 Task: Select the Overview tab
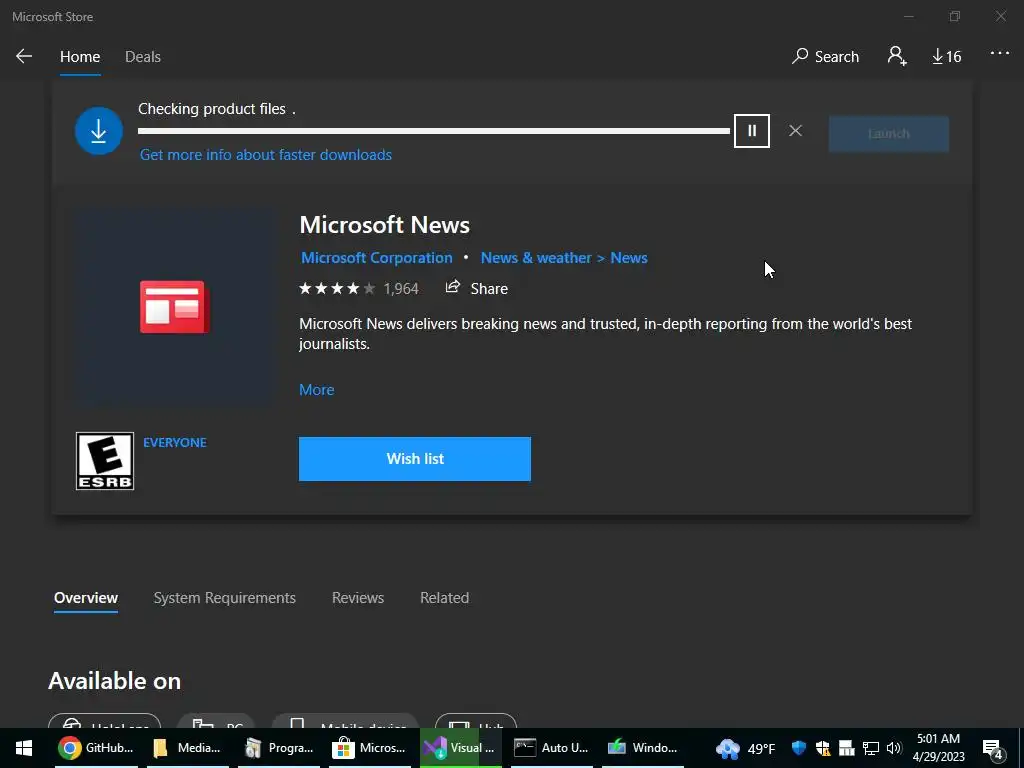[86, 598]
